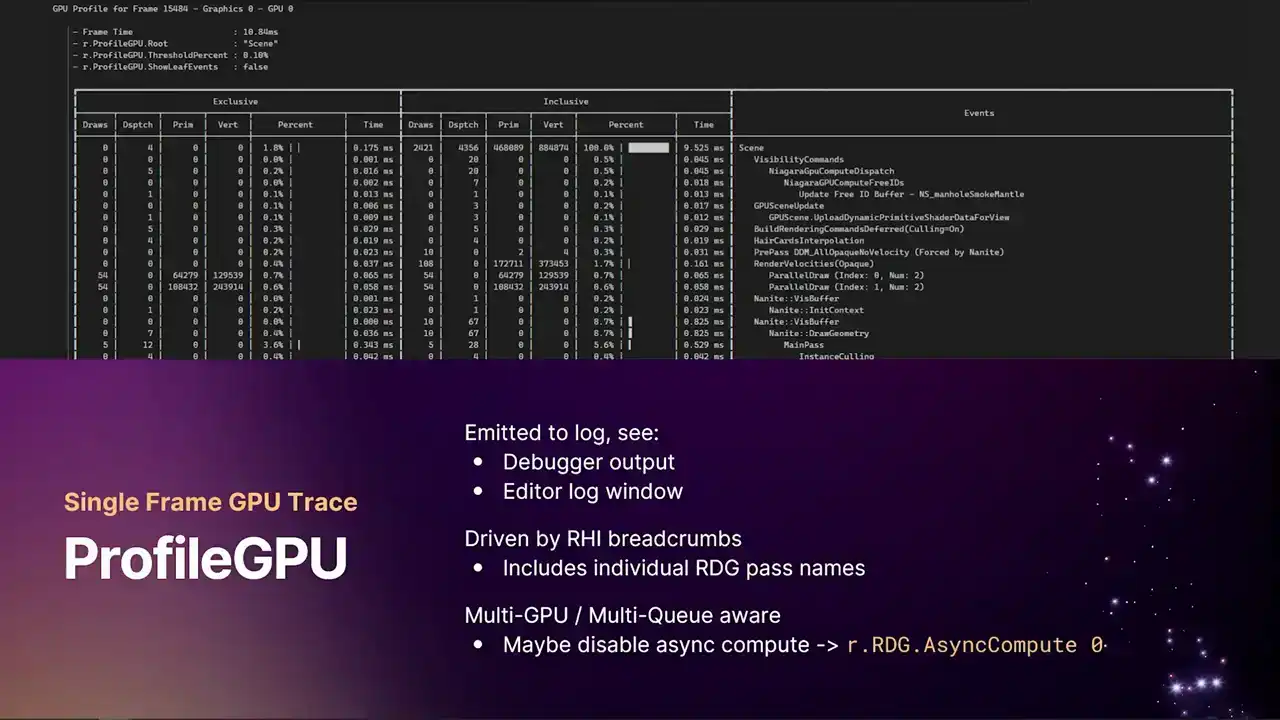Select the GPUSceneUpdate event
Screen dimensions: 1280x720
788,206
